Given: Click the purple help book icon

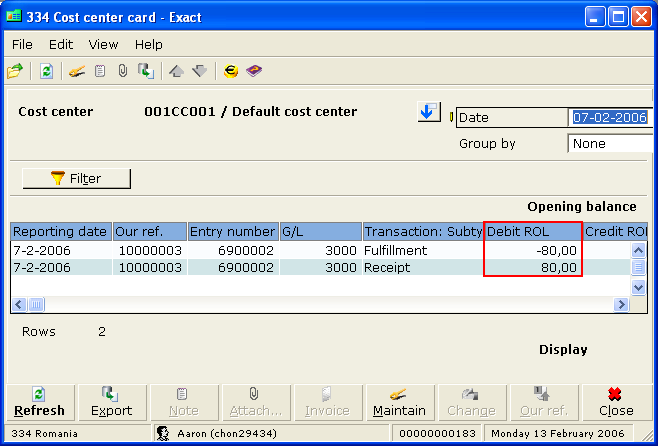Looking at the screenshot, I should click(254, 71).
